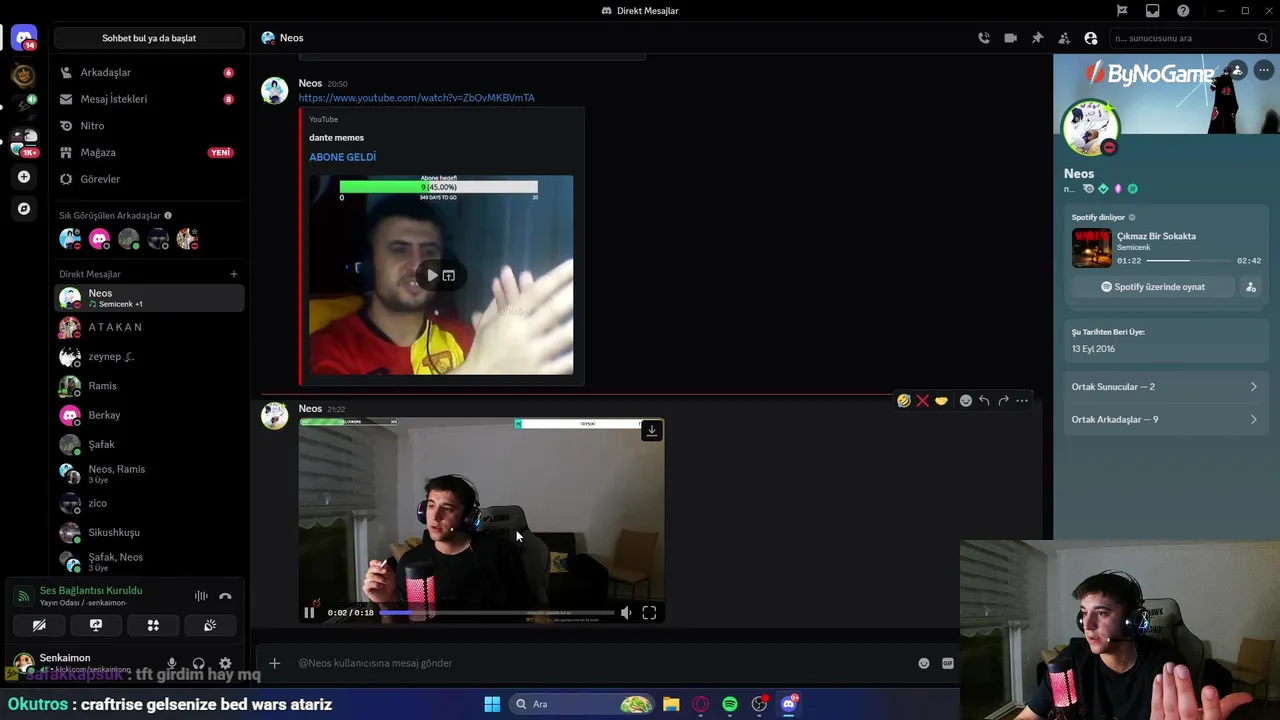Open the Discover servers compass
Image resolution: width=1280 pixels, height=720 pixels.
(24, 209)
